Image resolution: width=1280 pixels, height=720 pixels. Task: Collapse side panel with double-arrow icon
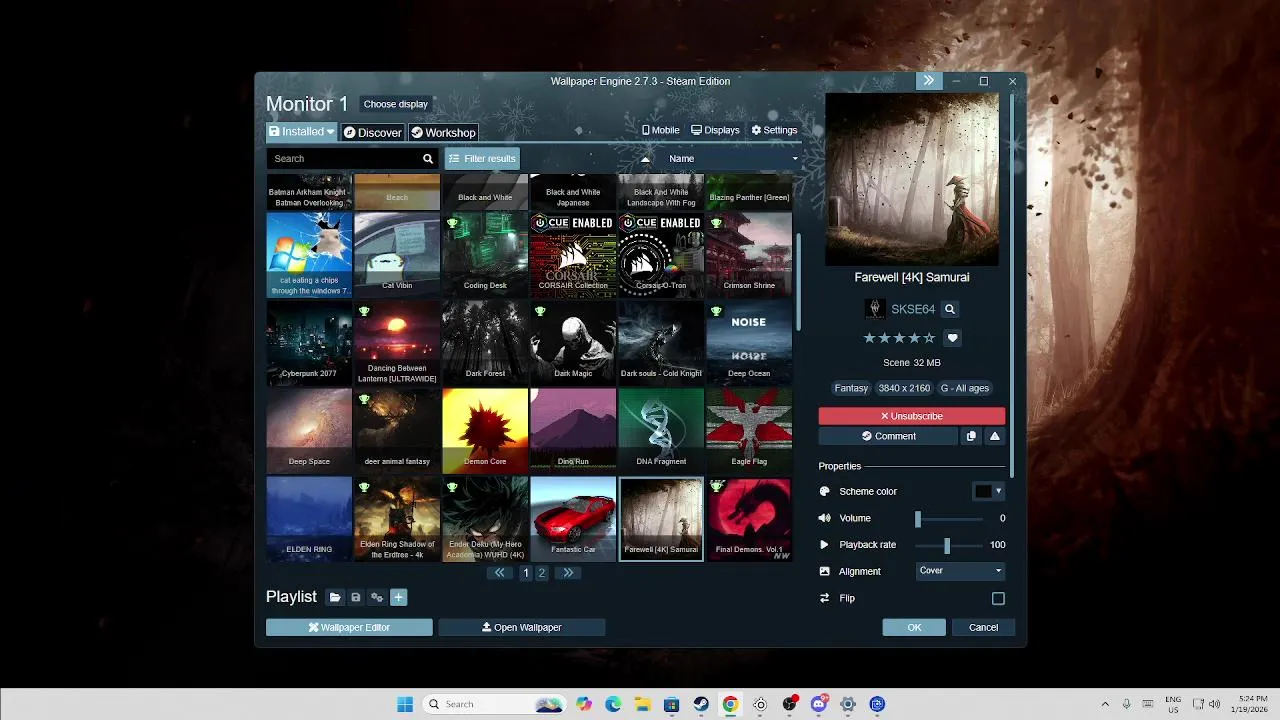pyautogui.click(x=929, y=81)
